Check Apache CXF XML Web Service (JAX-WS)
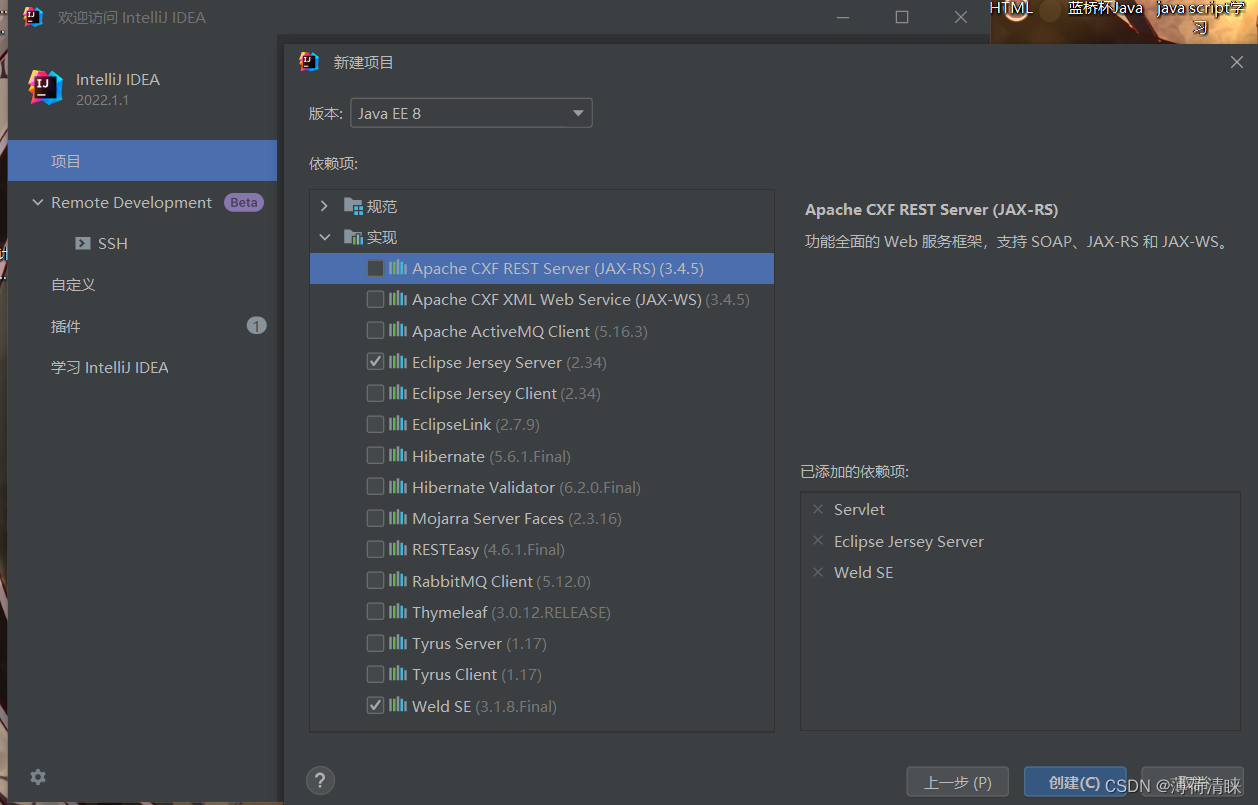This screenshot has height=805, width=1258. [x=375, y=299]
